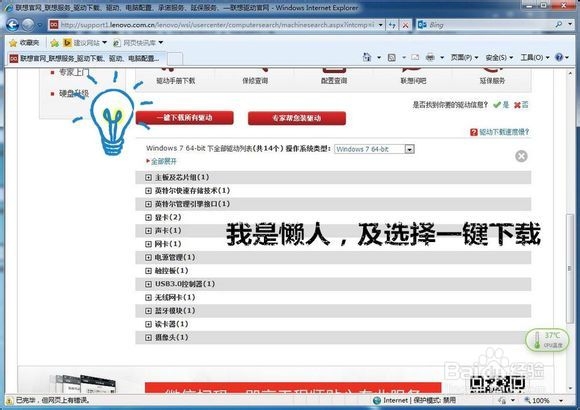This screenshot has height=410, width=580.
Task: Open the address bar history dropdown arrow
Action: [380, 25]
